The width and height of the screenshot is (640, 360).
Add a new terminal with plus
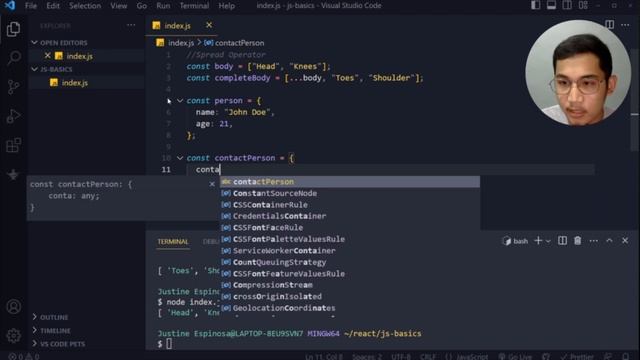pyautogui.click(x=538, y=241)
